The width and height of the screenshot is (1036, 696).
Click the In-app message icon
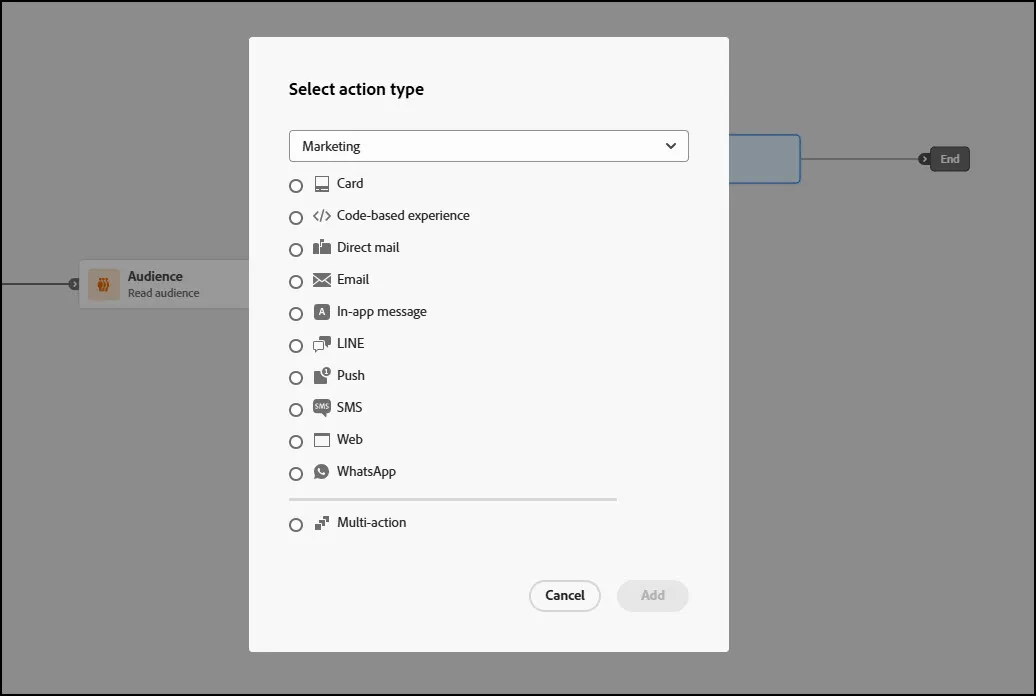[322, 312]
